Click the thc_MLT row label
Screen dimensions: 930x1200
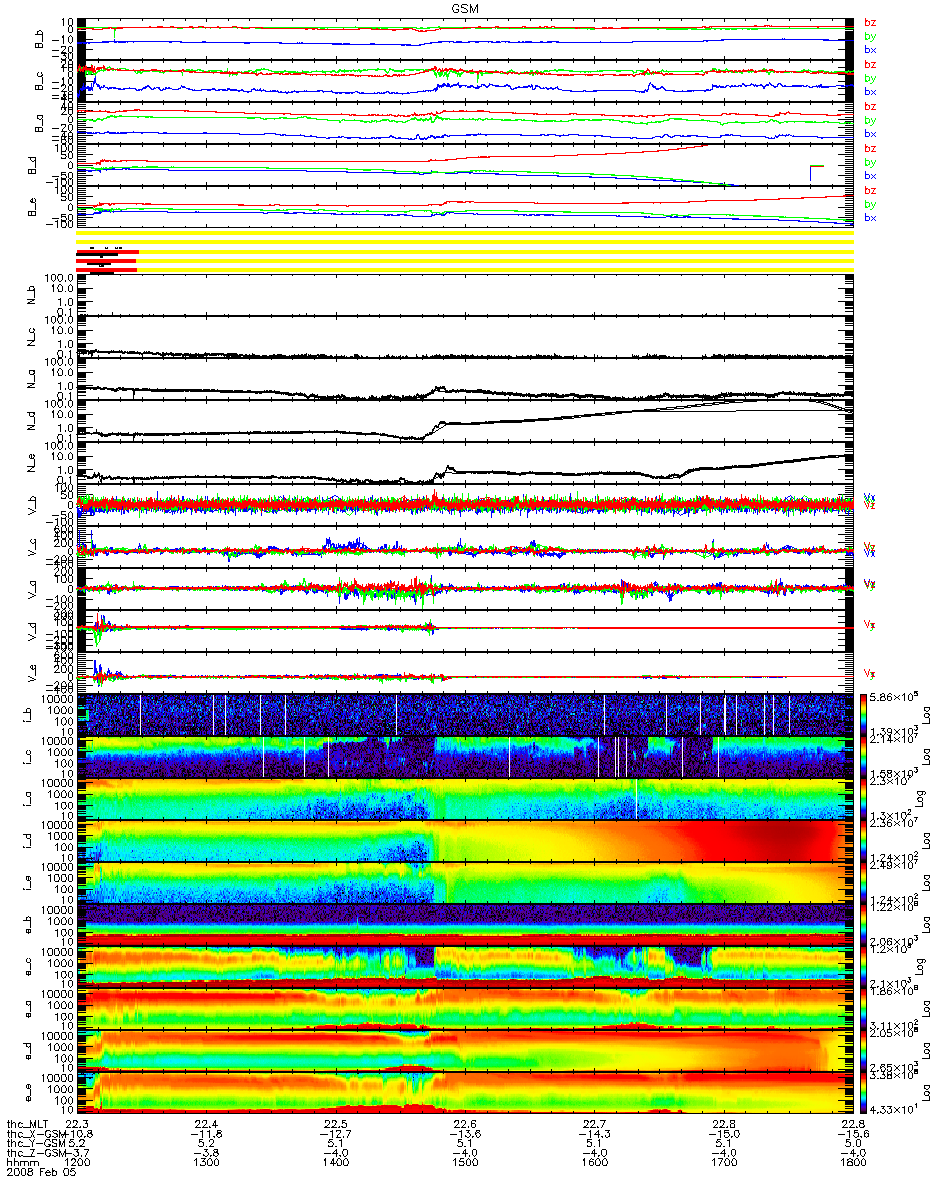tap(28, 1124)
